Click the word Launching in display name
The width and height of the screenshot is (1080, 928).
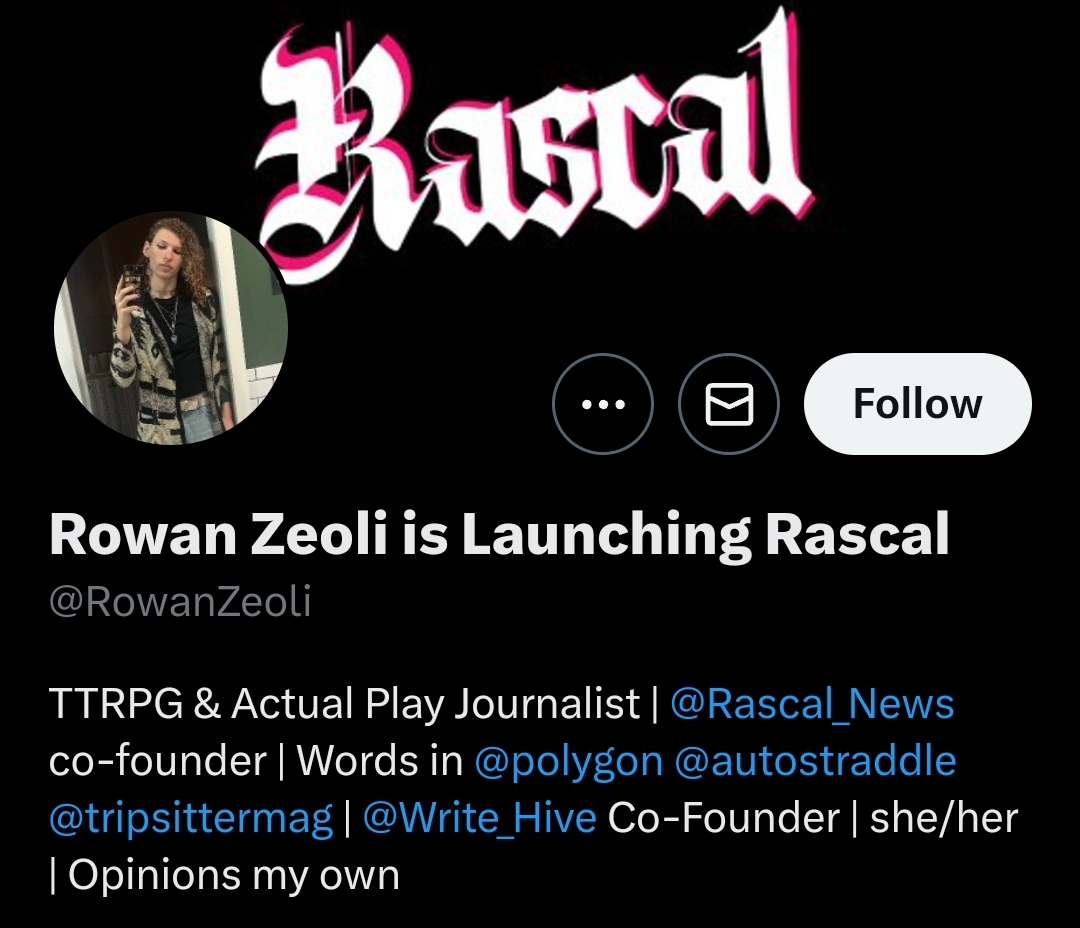[607, 536]
